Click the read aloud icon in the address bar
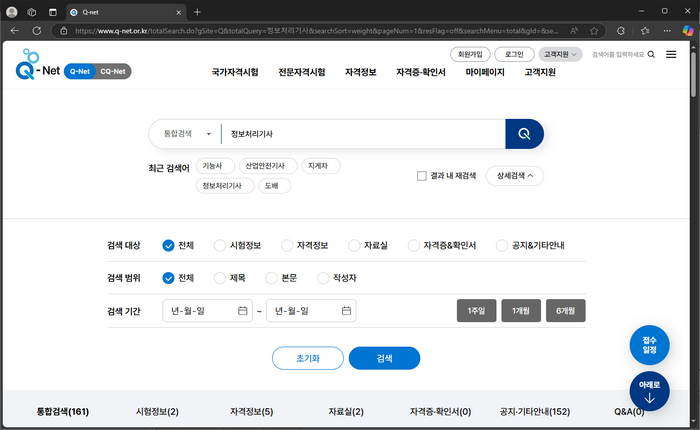Viewport: 700px width, 430px height. (574, 31)
